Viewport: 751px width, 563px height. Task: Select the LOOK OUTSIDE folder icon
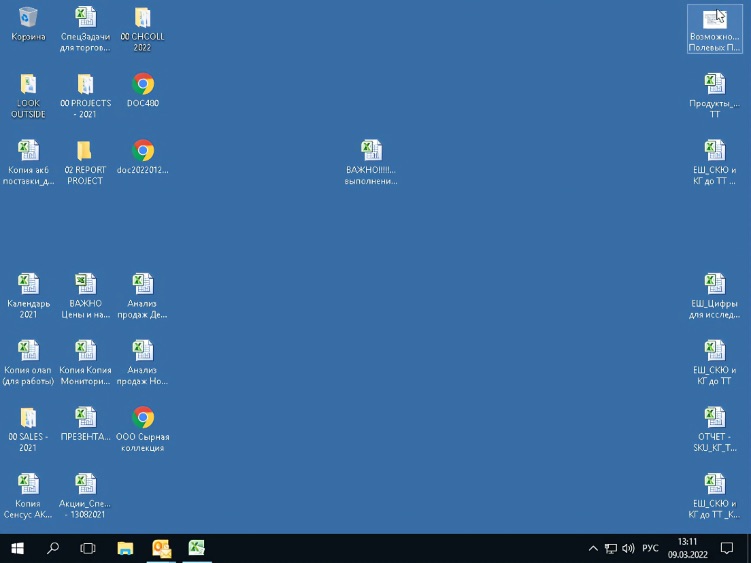[x=28, y=85]
